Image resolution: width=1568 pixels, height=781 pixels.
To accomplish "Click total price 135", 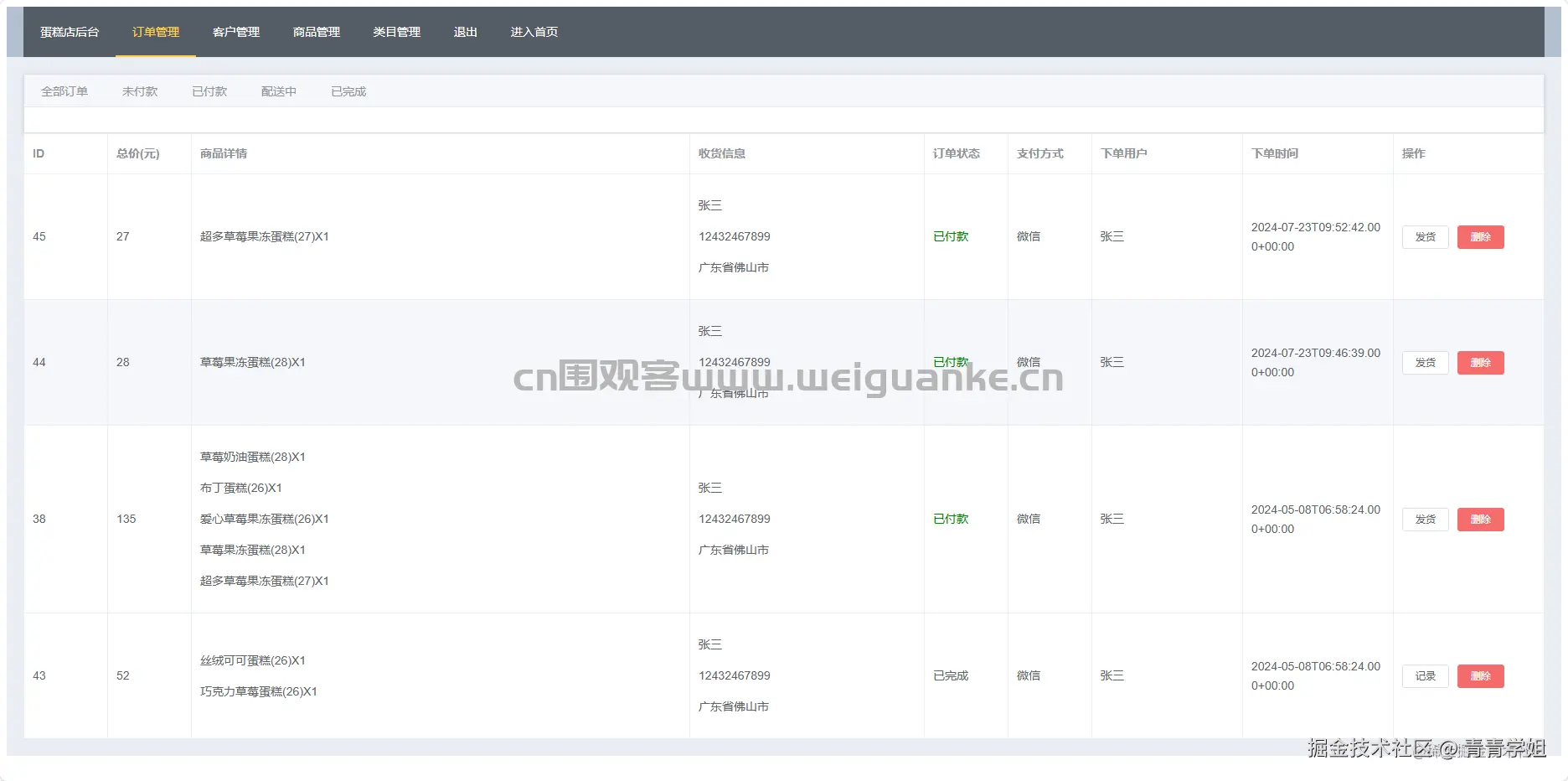I will coord(126,519).
